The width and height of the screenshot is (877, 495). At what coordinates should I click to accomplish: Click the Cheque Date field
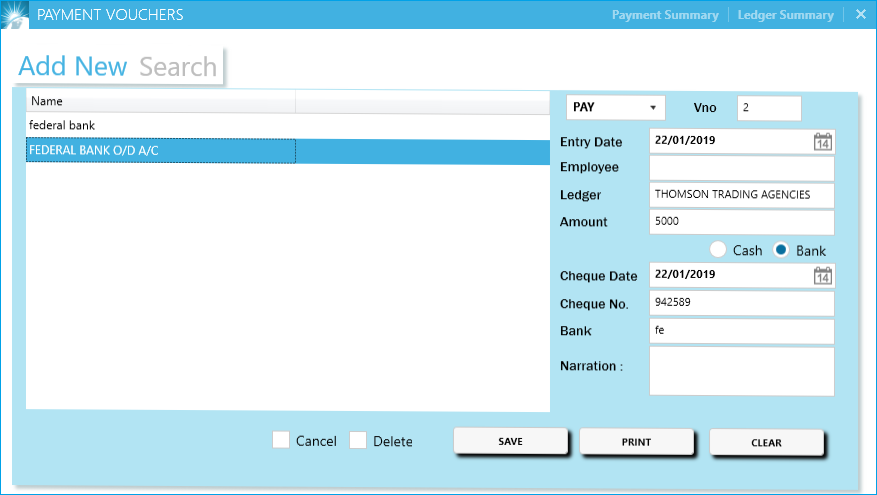tap(742, 275)
